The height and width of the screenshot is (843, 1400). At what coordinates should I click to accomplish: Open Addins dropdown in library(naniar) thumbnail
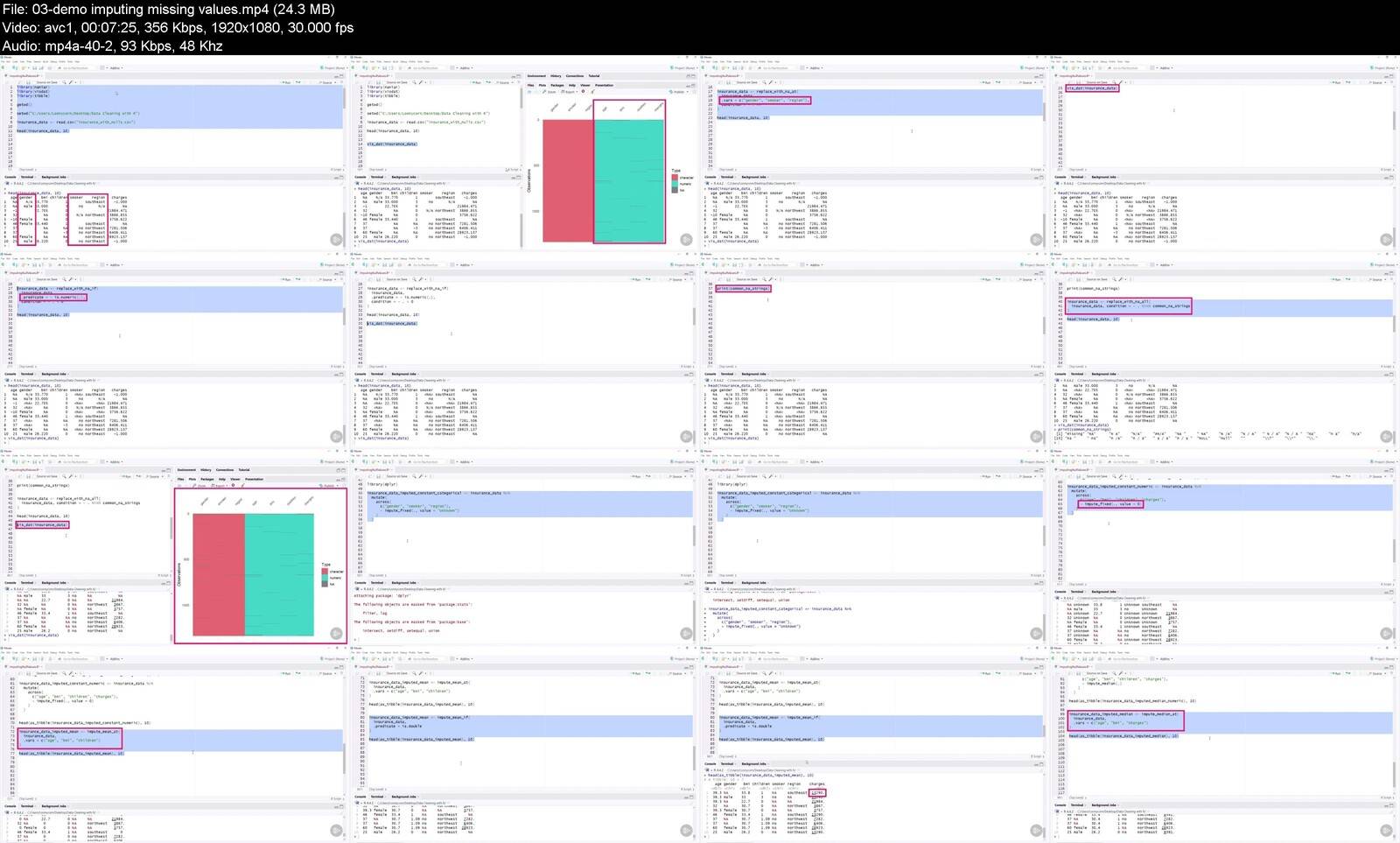[x=115, y=67]
